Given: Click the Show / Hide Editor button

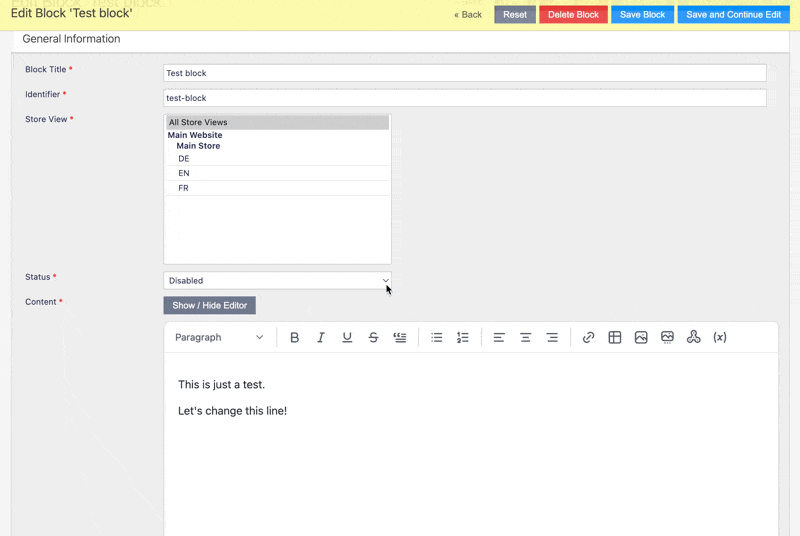Looking at the screenshot, I should click(210, 305).
